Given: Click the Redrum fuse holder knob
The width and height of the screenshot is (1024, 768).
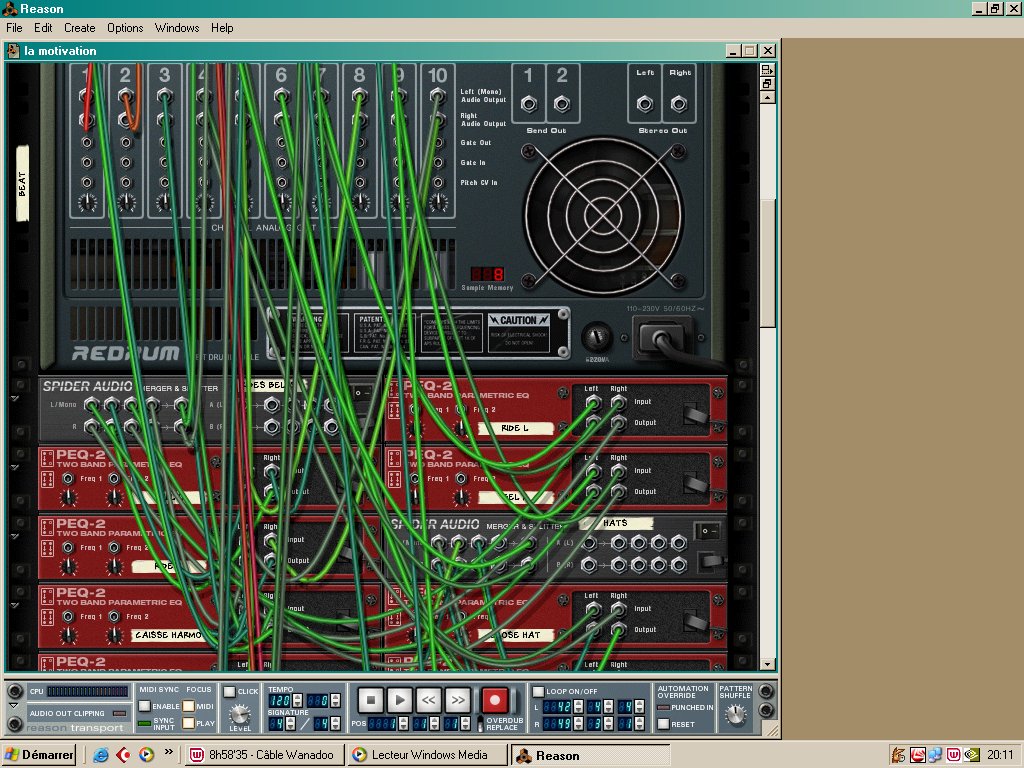Looking at the screenshot, I should 596,338.
